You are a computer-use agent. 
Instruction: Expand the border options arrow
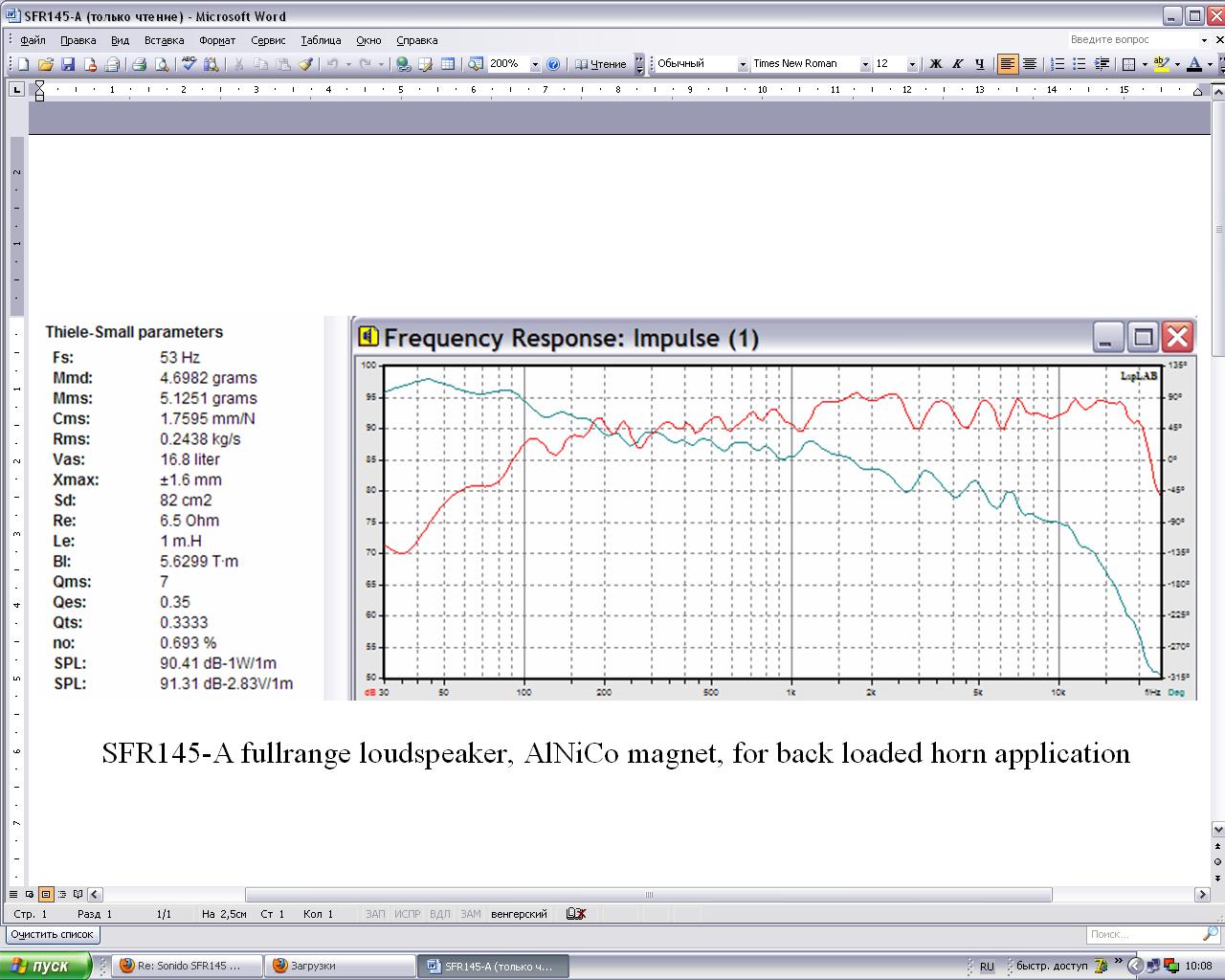pyautogui.click(x=1145, y=64)
